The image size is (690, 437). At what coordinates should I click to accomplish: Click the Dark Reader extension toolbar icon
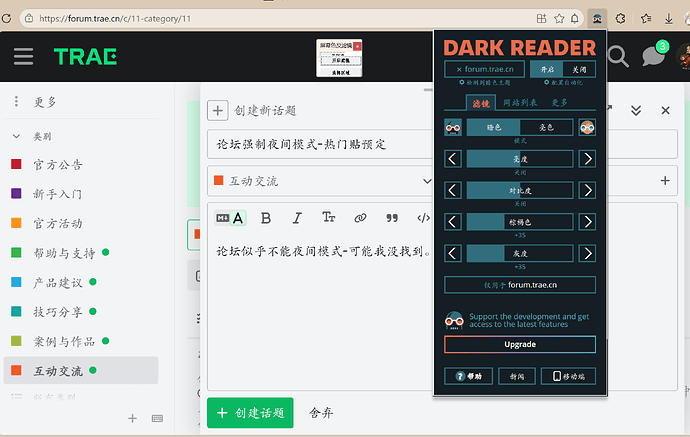click(x=597, y=18)
